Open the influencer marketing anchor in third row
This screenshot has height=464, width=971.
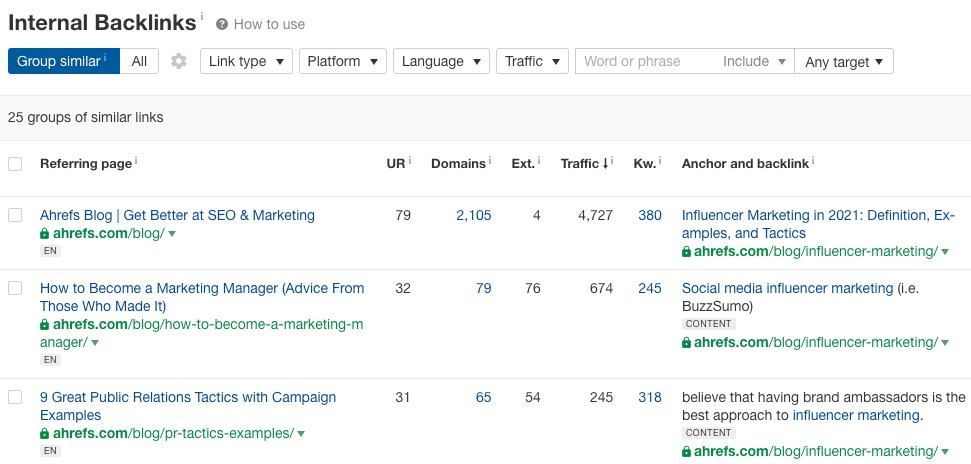coord(856,415)
